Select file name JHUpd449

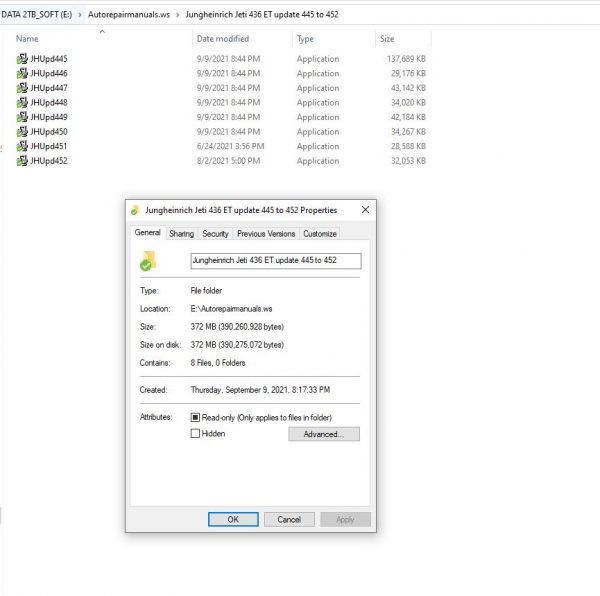[49, 117]
